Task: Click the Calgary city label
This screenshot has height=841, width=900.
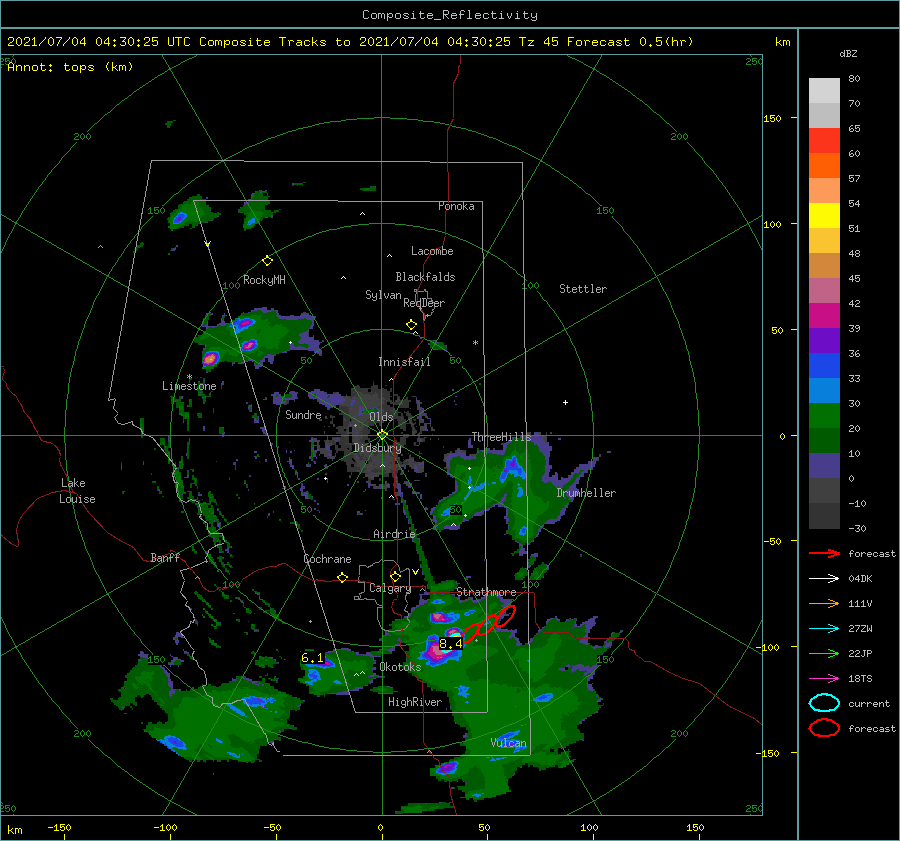Action: pos(390,588)
